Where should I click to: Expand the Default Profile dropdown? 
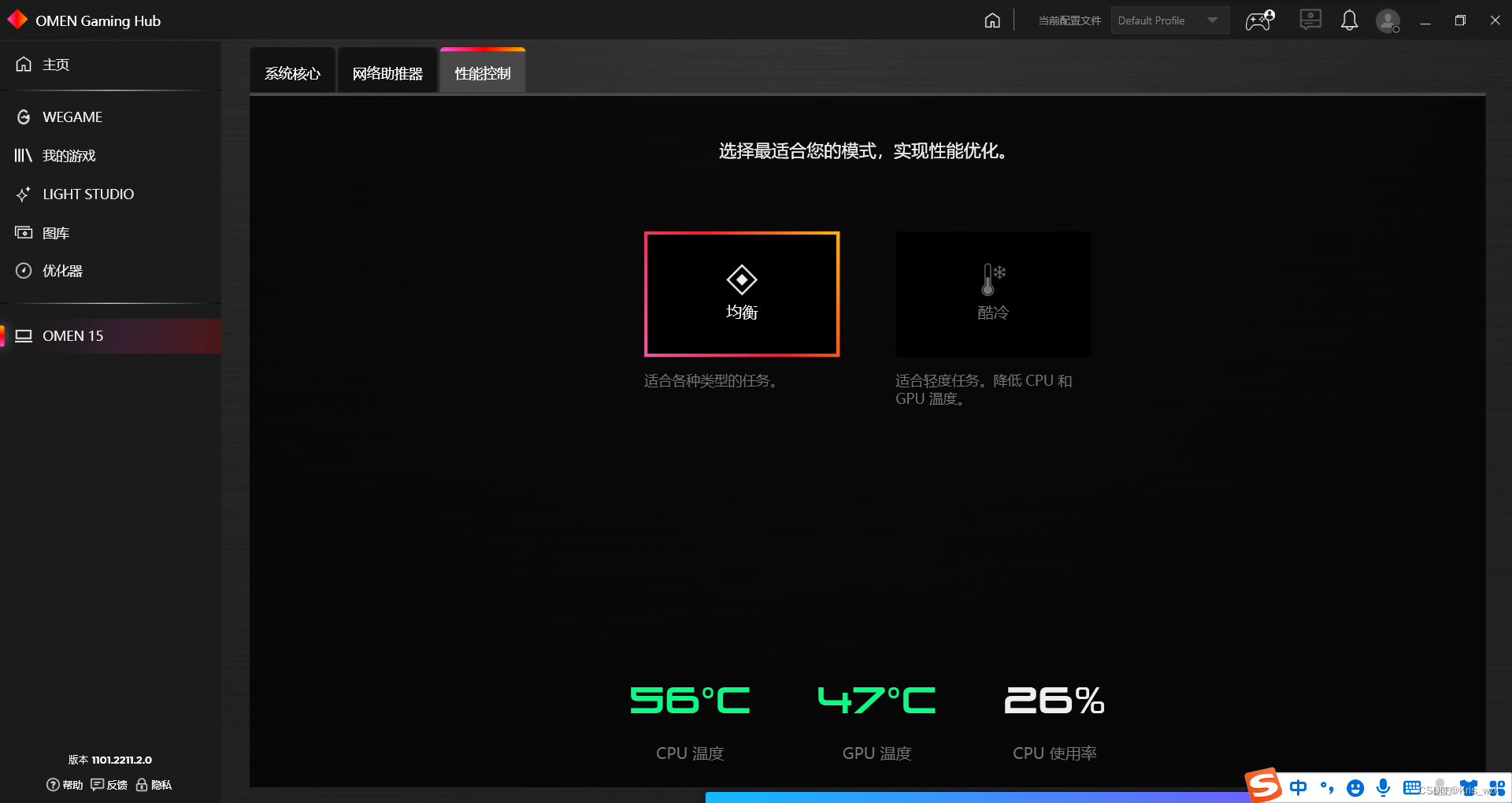click(1170, 20)
